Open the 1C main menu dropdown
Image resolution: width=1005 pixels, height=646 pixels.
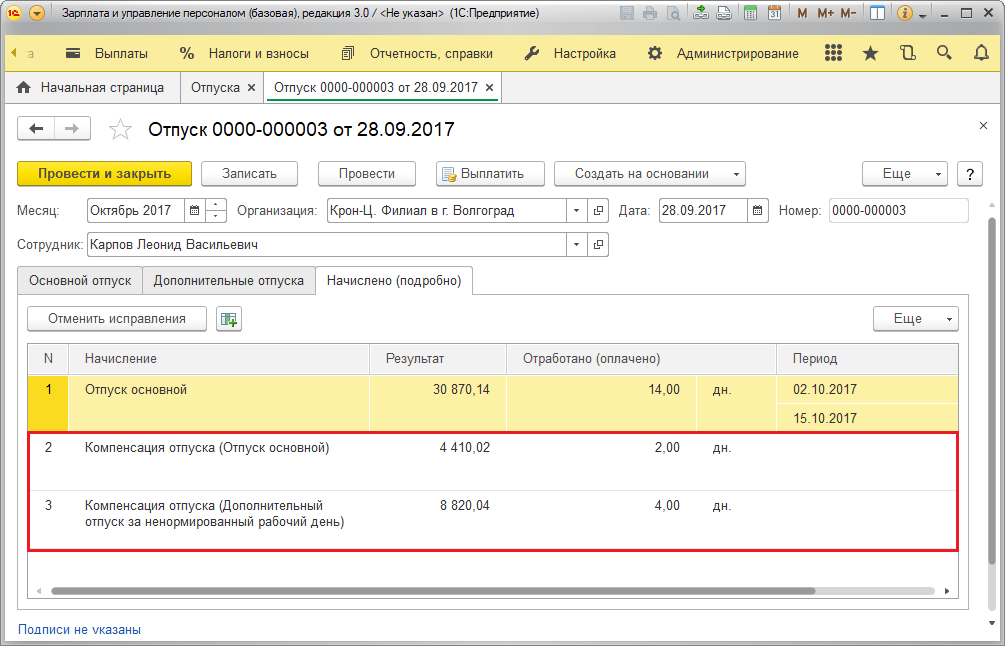(37, 13)
